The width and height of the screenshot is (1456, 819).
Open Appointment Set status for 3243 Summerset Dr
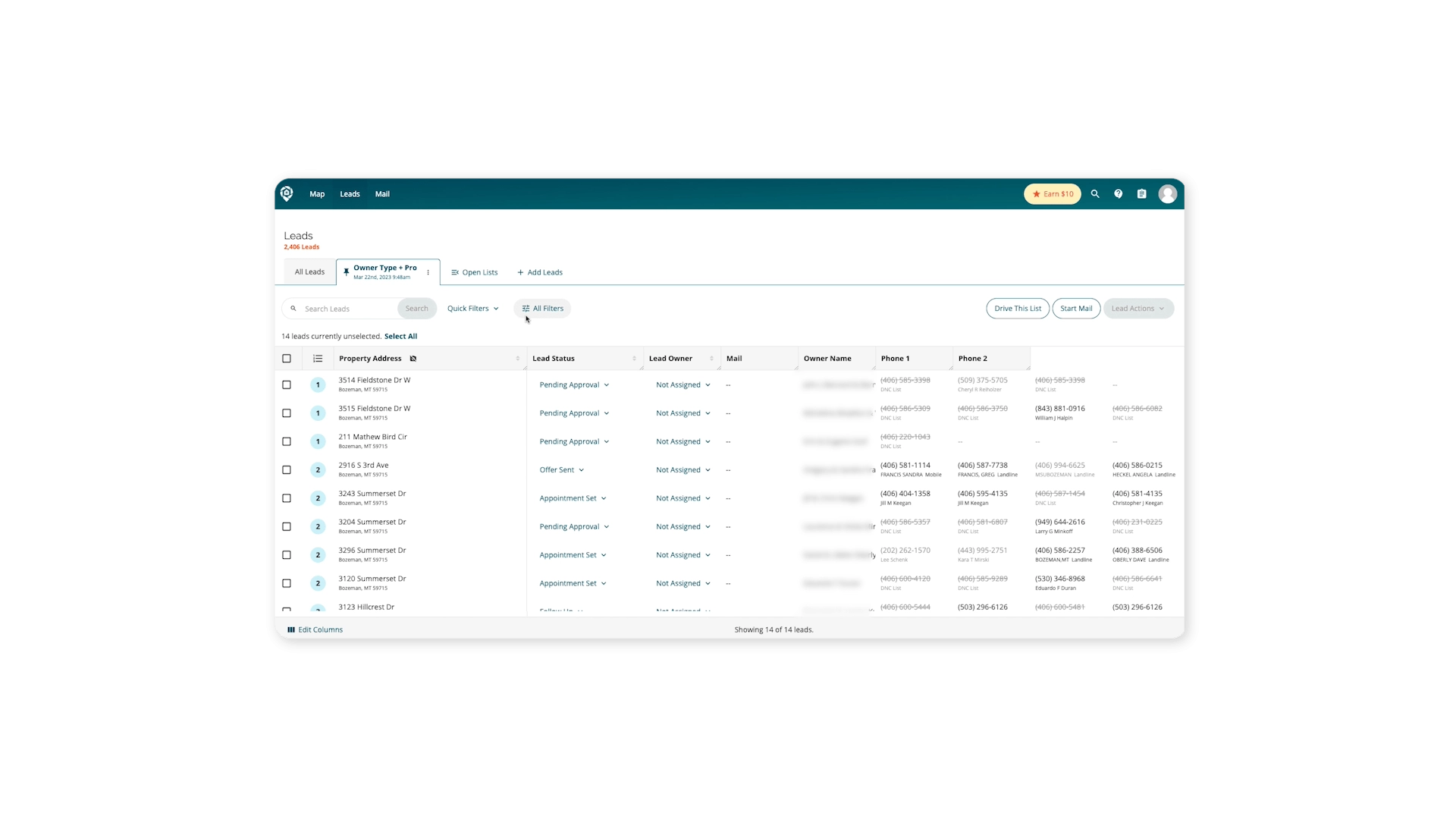pyautogui.click(x=573, y=498)
